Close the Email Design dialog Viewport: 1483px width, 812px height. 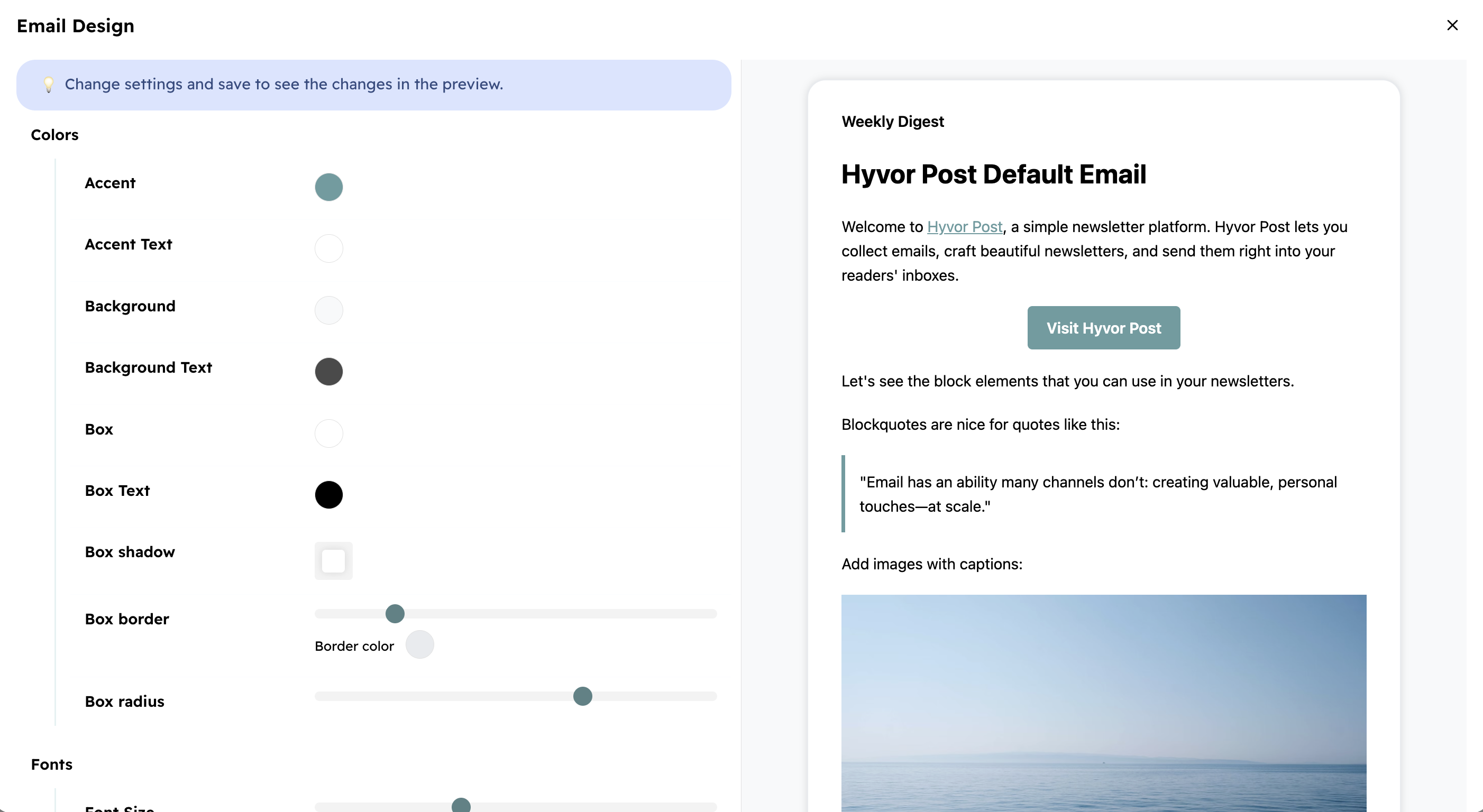[x=1453, y=25]
